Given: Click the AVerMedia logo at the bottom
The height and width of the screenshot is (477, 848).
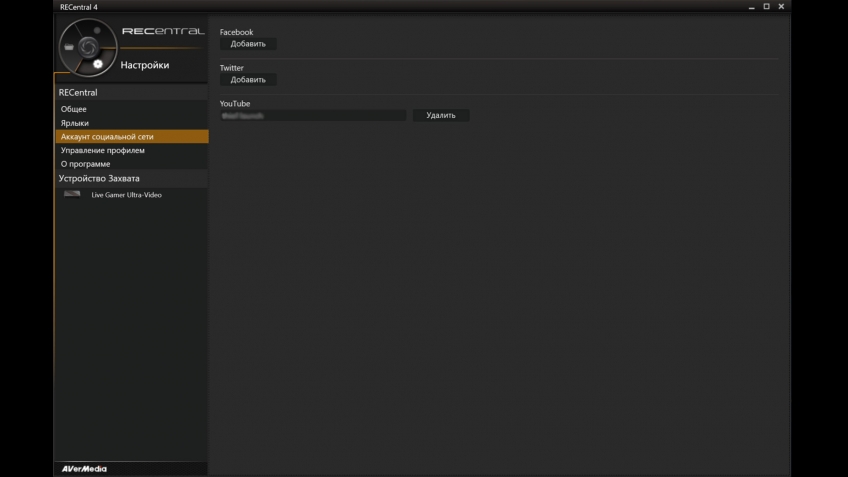Looking at the screenshot, I should click(84, 469).
